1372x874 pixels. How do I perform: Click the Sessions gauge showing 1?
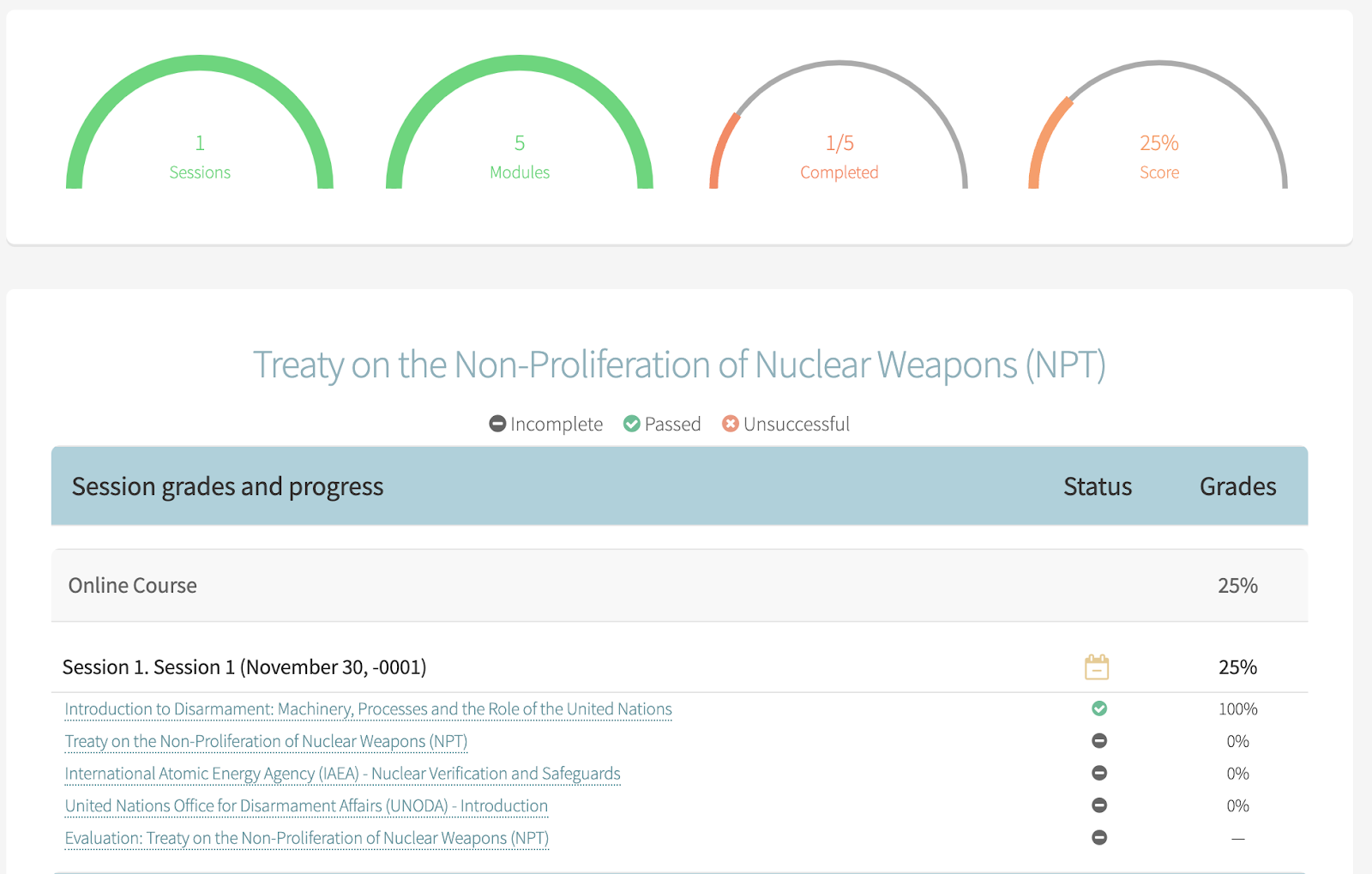200,123
